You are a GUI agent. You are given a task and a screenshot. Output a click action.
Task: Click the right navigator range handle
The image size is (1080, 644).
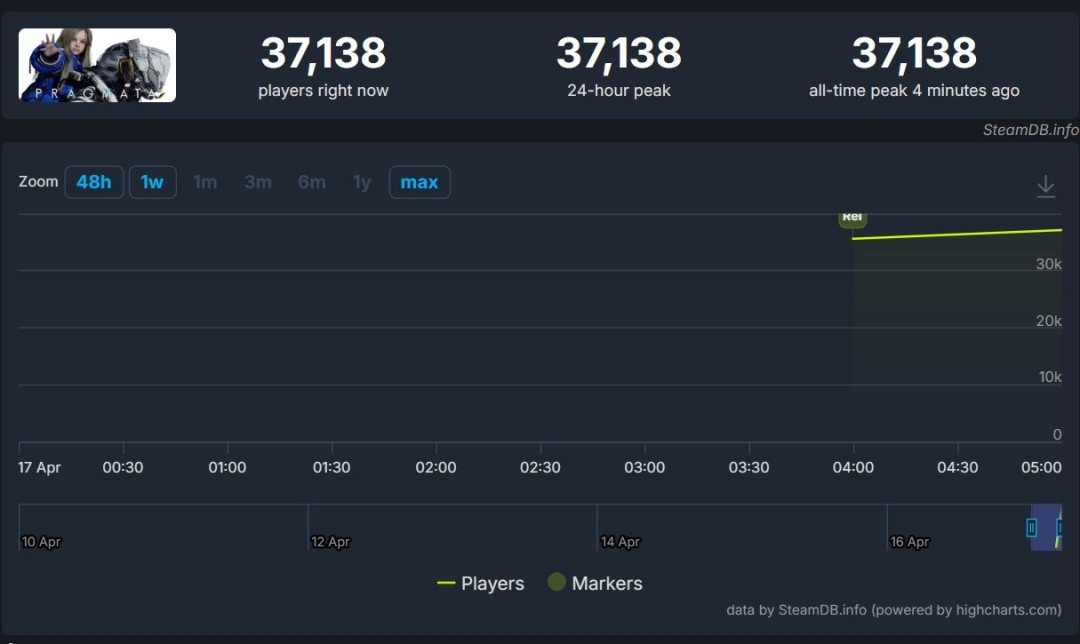click(1060, 527)
